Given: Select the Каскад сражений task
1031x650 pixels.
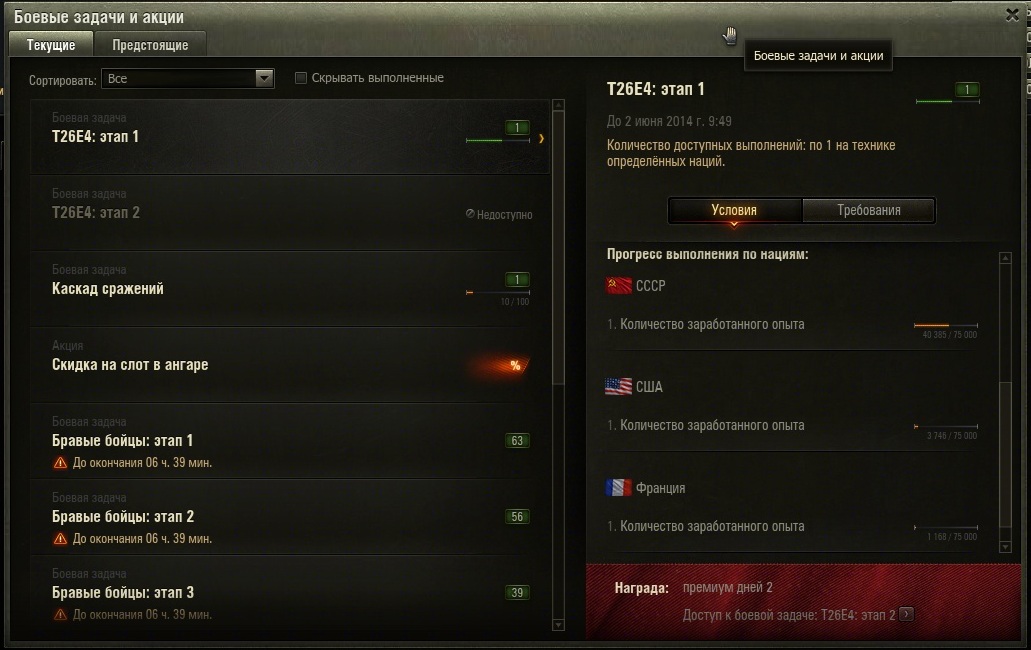Looking at the screenshot, I should 290,289.
